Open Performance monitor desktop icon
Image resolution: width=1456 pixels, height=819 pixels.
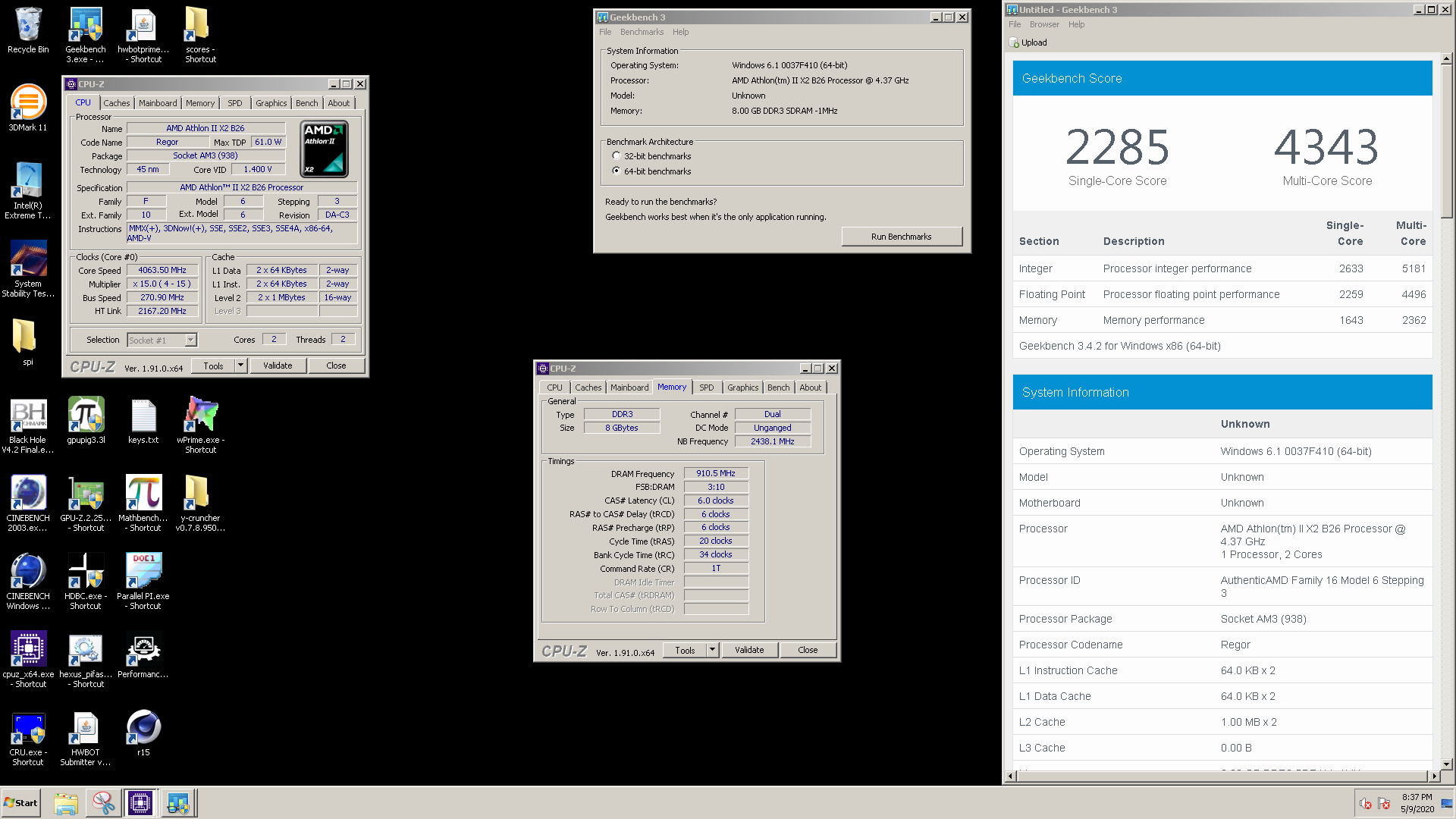pyautogui.click(x=143, y=654)
